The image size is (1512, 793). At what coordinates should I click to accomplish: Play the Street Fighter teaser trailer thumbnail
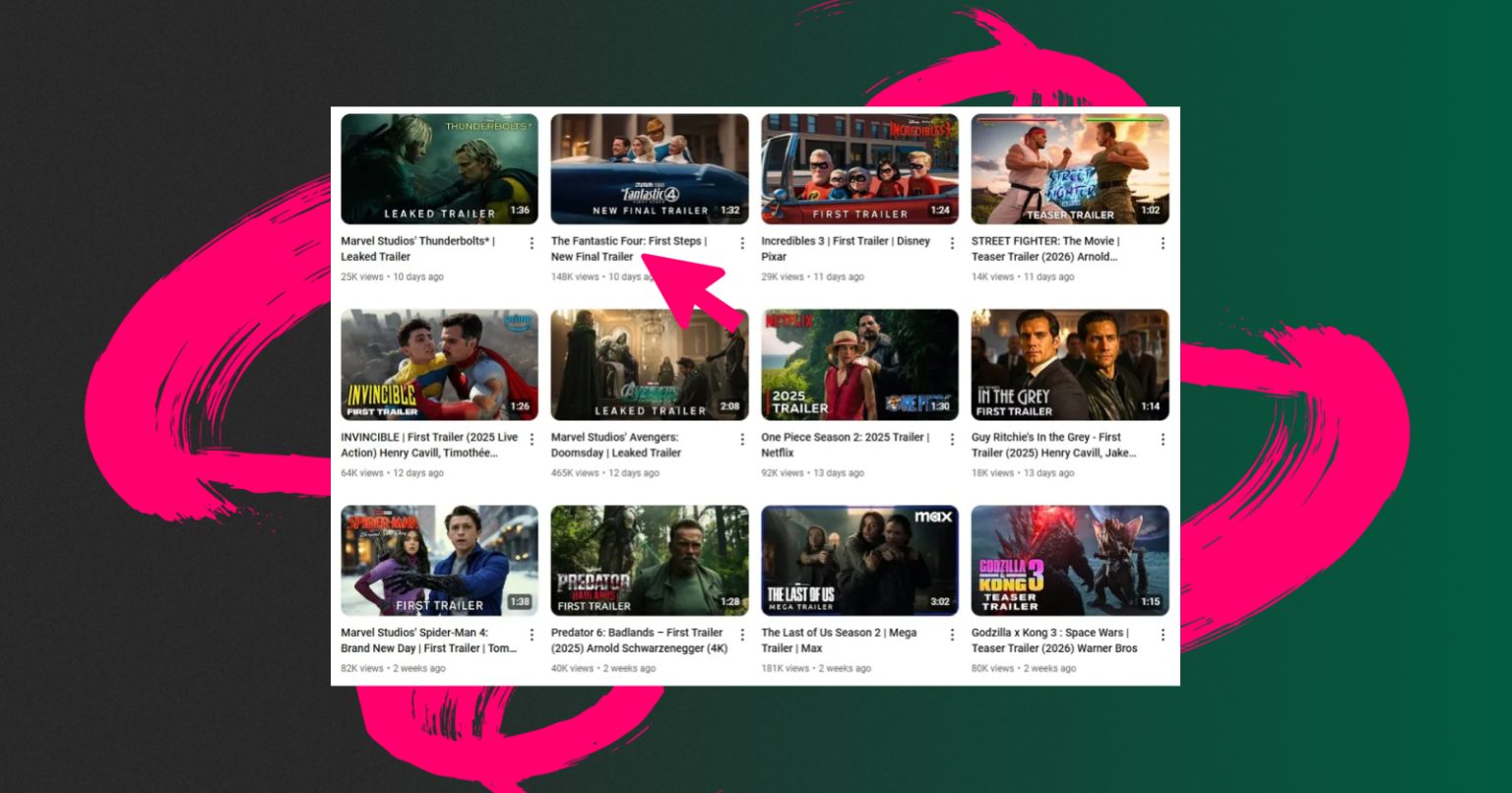1070,169
